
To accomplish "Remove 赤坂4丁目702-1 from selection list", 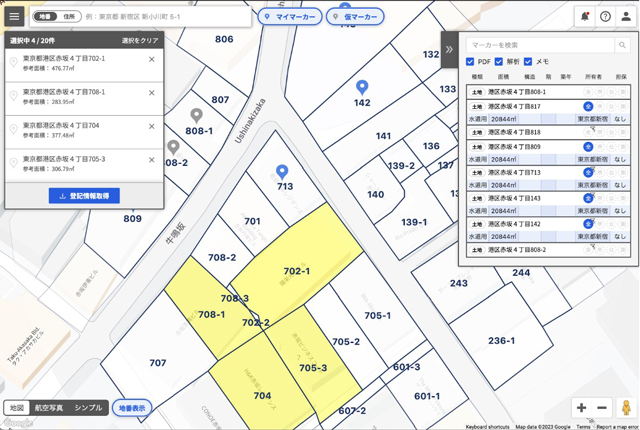I will pos(151,60).
